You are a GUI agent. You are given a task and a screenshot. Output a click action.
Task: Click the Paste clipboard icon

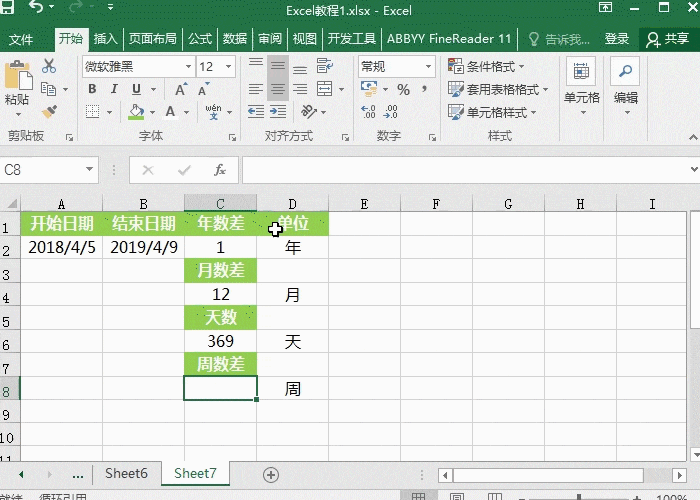[18, 76]
